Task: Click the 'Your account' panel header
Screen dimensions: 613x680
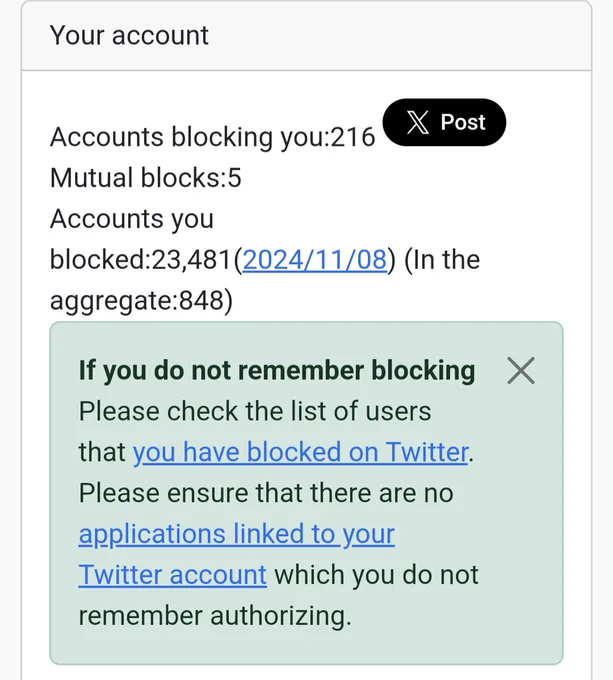Action: point(306,36)
